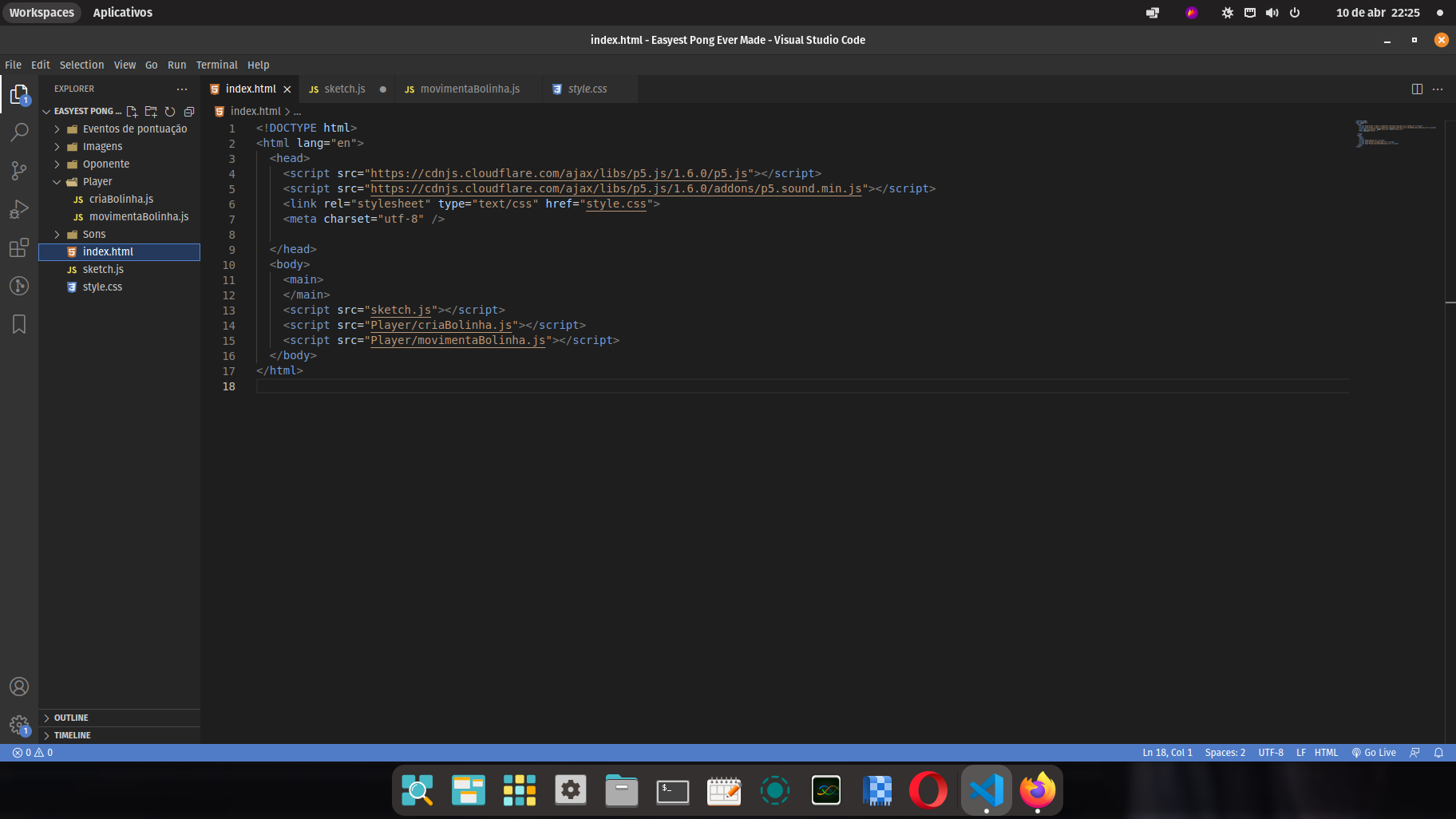Open the Go menu
Viewport: 1456px width, 819px height.
click(152, 65)
